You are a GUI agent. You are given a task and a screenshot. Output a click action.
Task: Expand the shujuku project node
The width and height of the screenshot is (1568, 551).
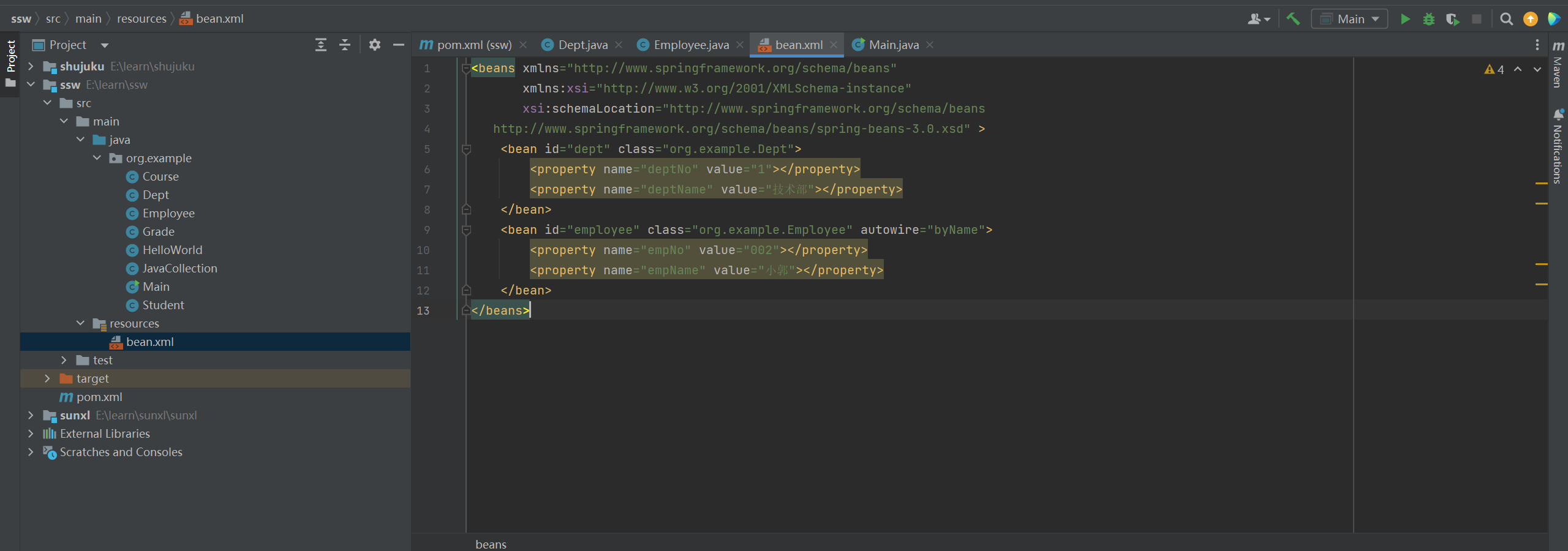point(31,66)
